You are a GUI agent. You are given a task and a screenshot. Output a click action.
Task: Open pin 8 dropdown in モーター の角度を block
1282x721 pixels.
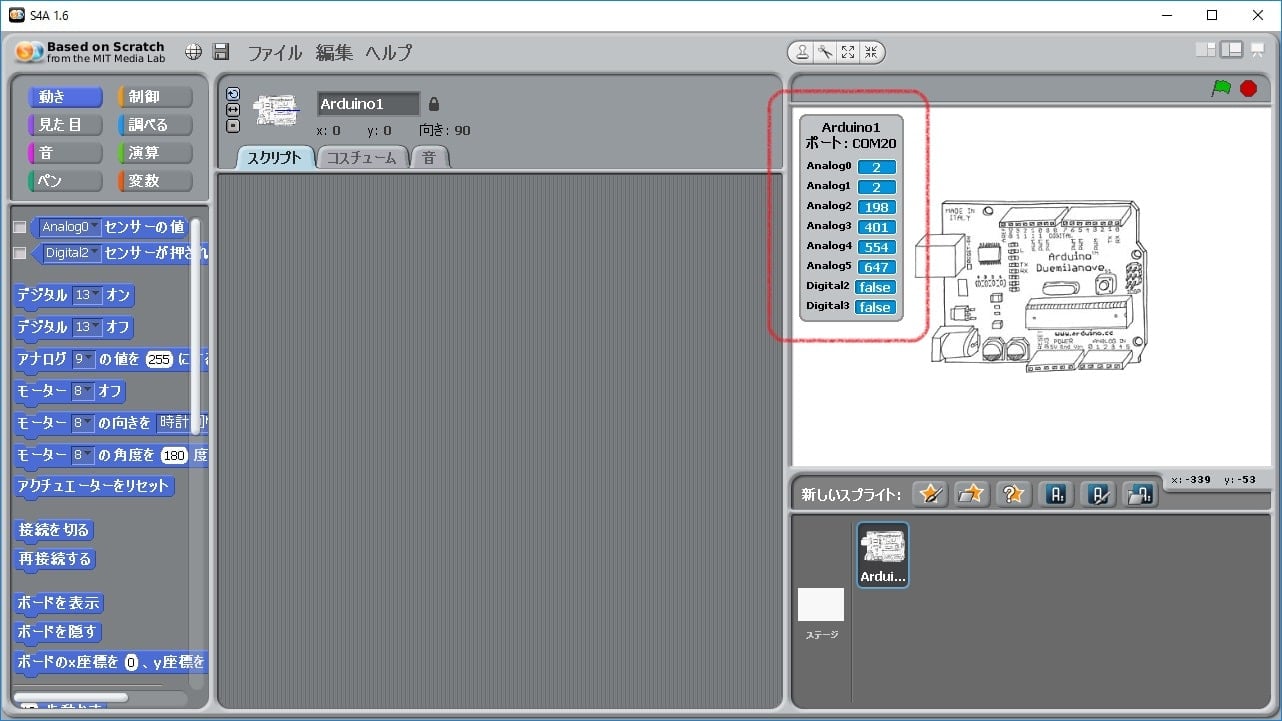82,455
